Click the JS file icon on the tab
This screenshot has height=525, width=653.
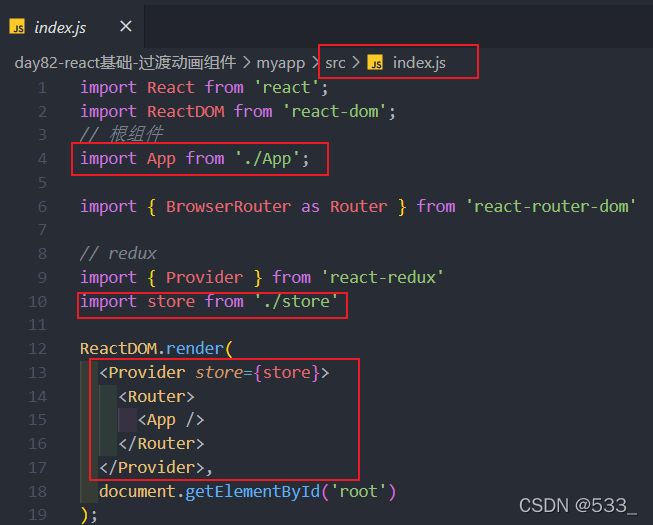17,27
